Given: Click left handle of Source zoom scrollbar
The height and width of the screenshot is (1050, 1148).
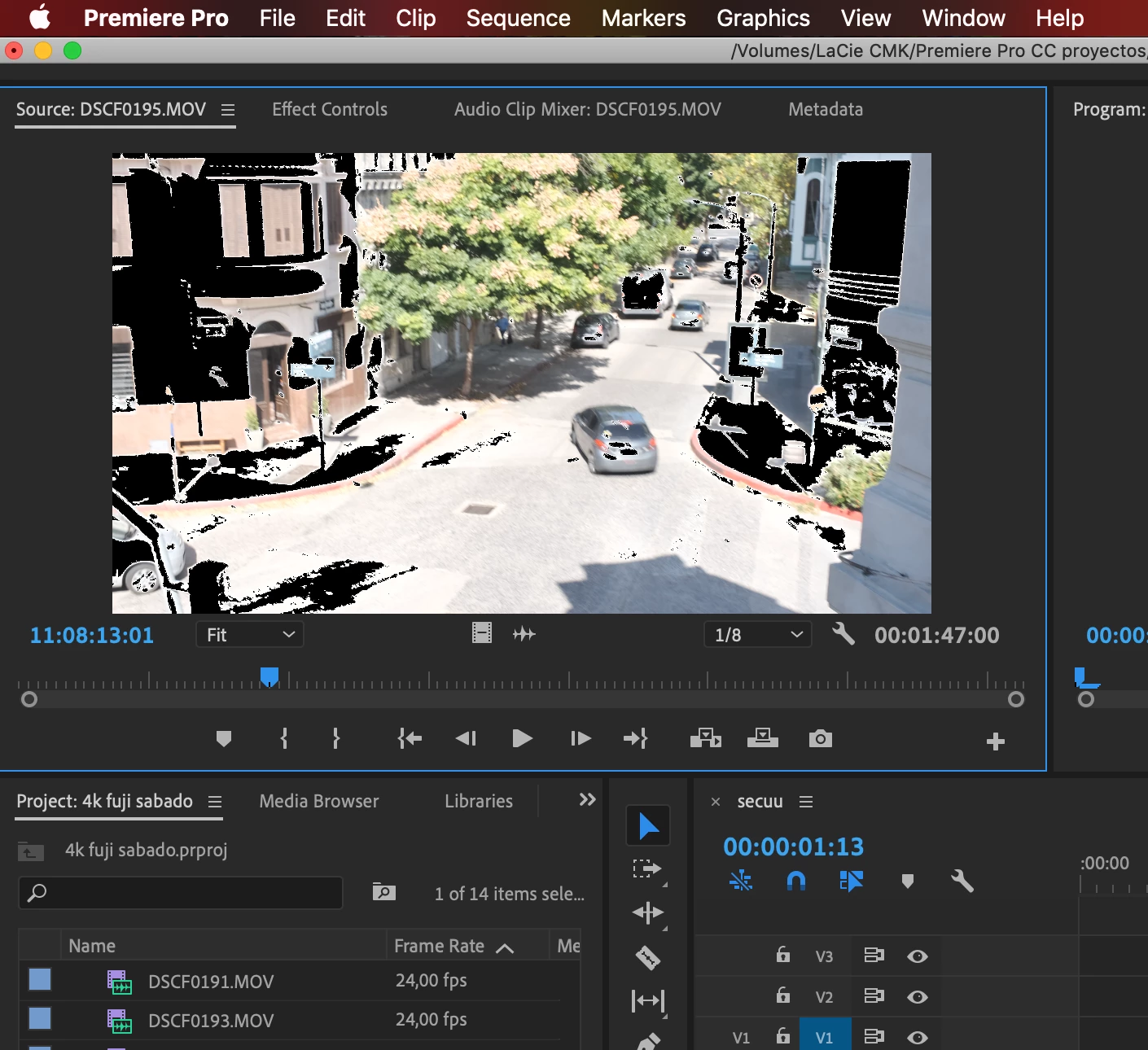Looking at the screenshot, I should [x=29, y=699].
